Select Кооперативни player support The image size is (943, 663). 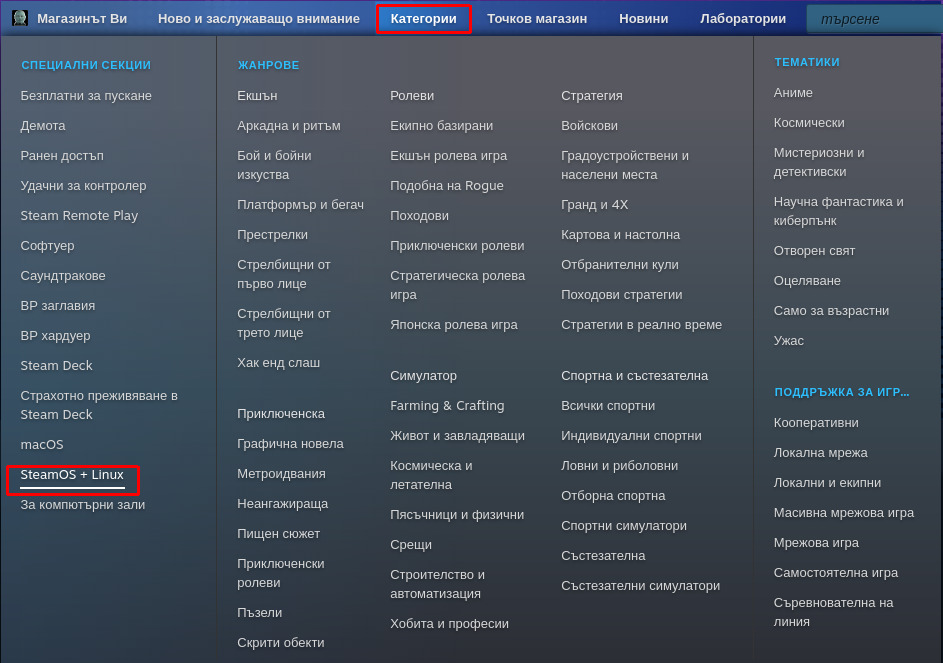[x=816, y=423]
